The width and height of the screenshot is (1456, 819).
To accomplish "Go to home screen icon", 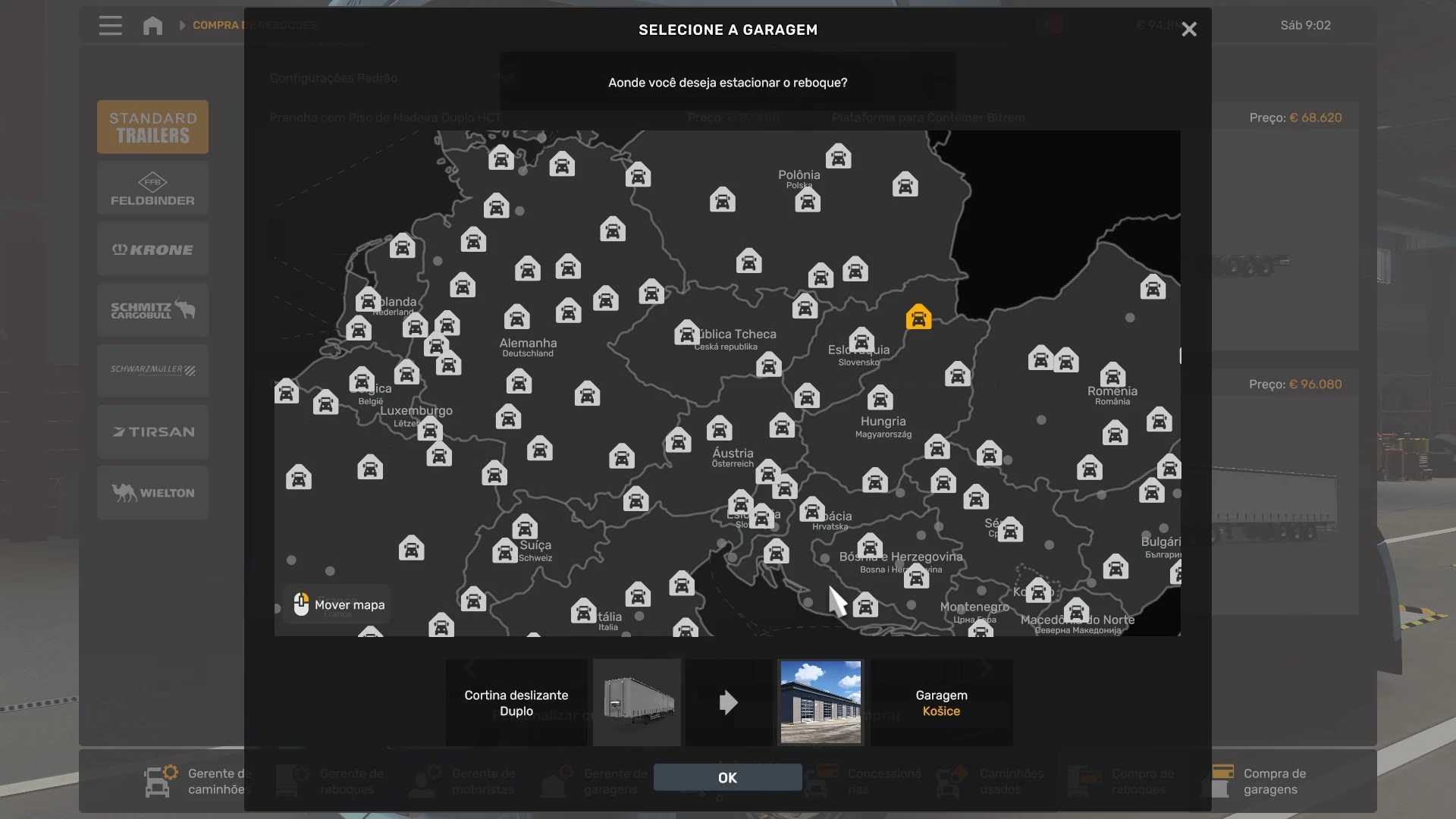I will pyautogui.click(x=152, y=26).
